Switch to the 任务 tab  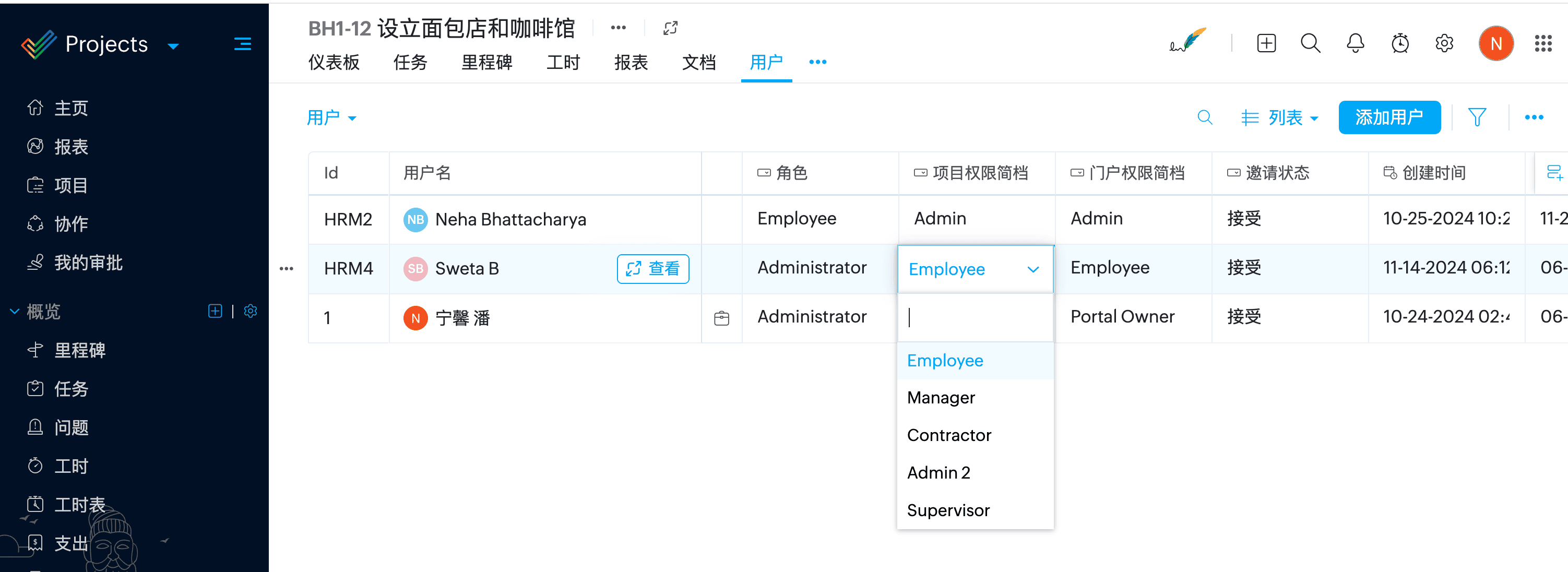click(x=410, y=62)
